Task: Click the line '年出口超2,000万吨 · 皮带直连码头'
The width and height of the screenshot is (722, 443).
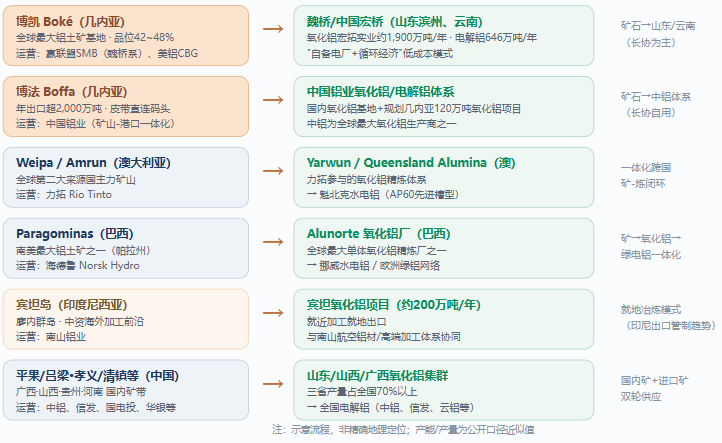Action: tap(93, 109)
